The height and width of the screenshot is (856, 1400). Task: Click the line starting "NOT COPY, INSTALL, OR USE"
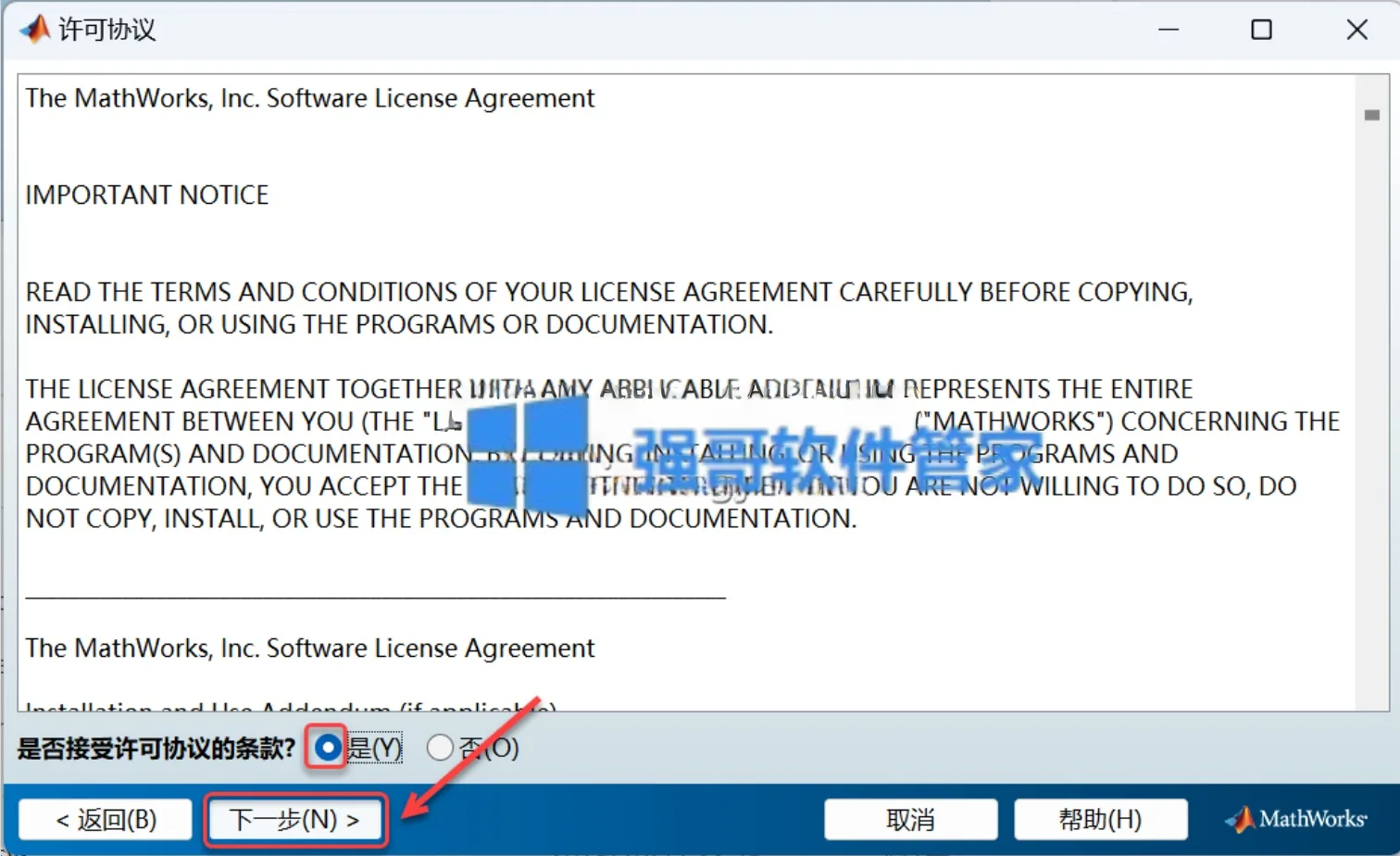[x=441, y=519]
